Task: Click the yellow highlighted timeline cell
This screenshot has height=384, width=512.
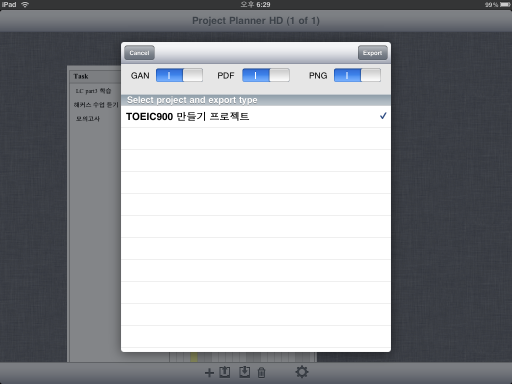Action: click(194, 357)
